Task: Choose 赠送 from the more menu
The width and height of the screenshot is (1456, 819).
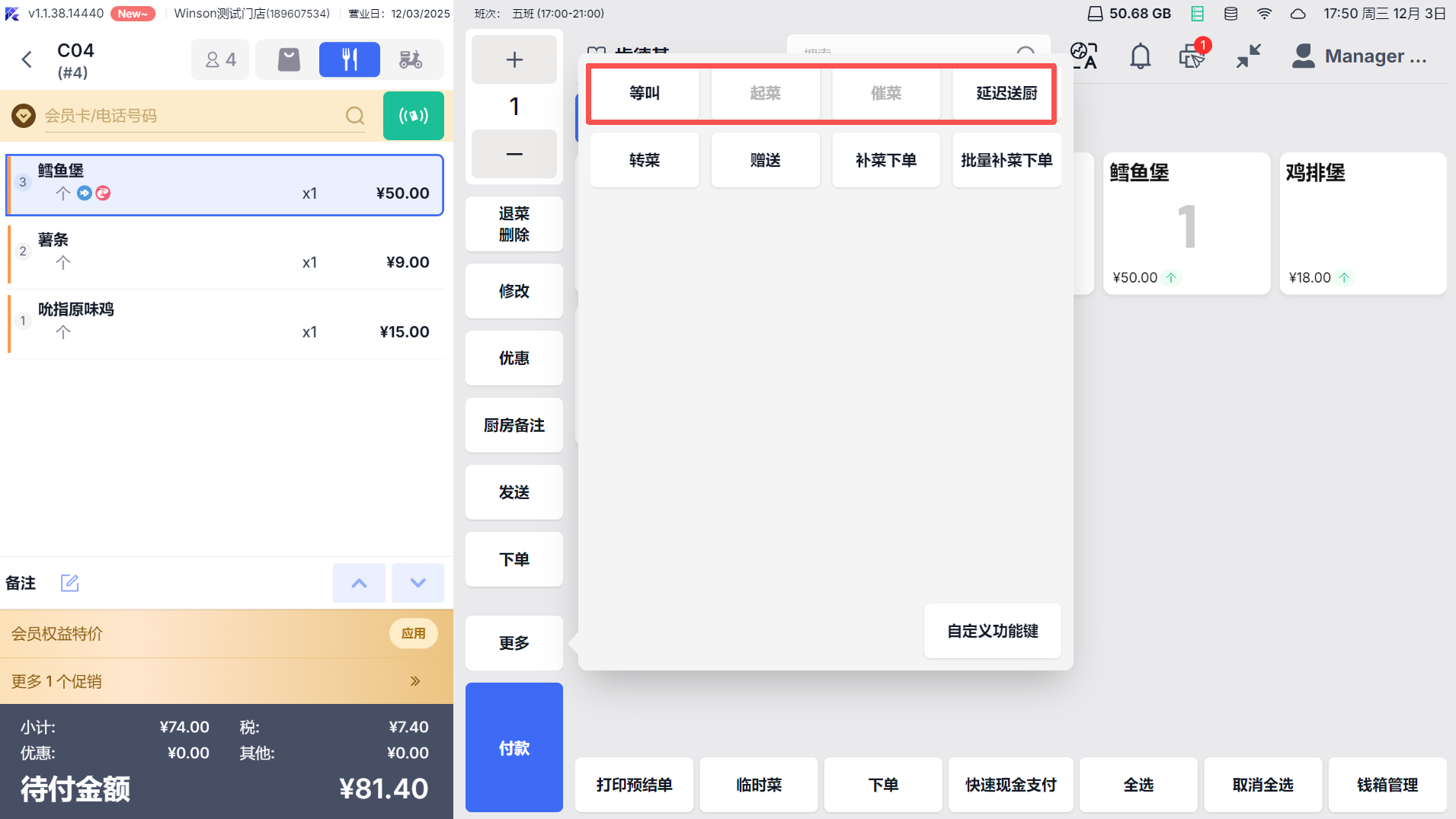Action: click(765, 160)
